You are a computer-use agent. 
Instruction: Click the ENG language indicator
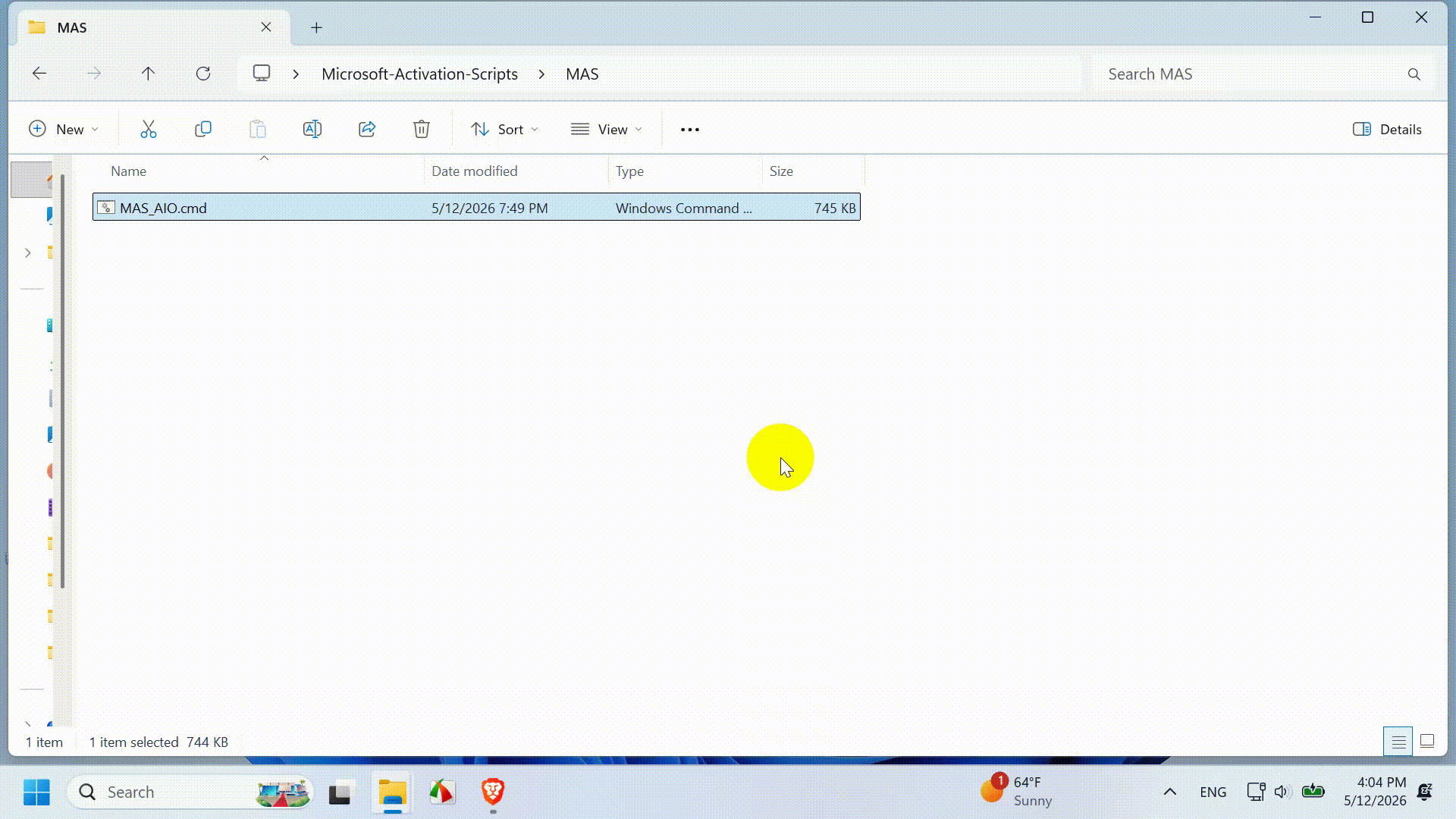click(x=1213, y=792)
